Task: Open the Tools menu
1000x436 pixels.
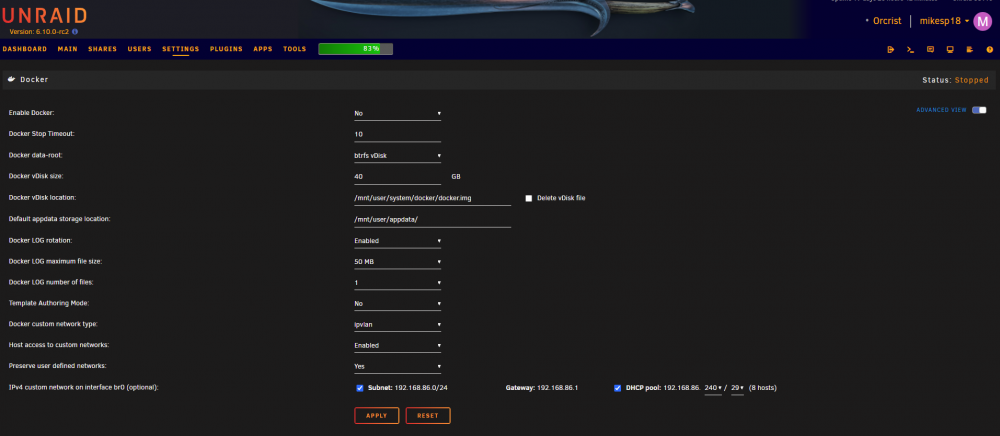Action: pyautogui.click(x=295, y=49)
